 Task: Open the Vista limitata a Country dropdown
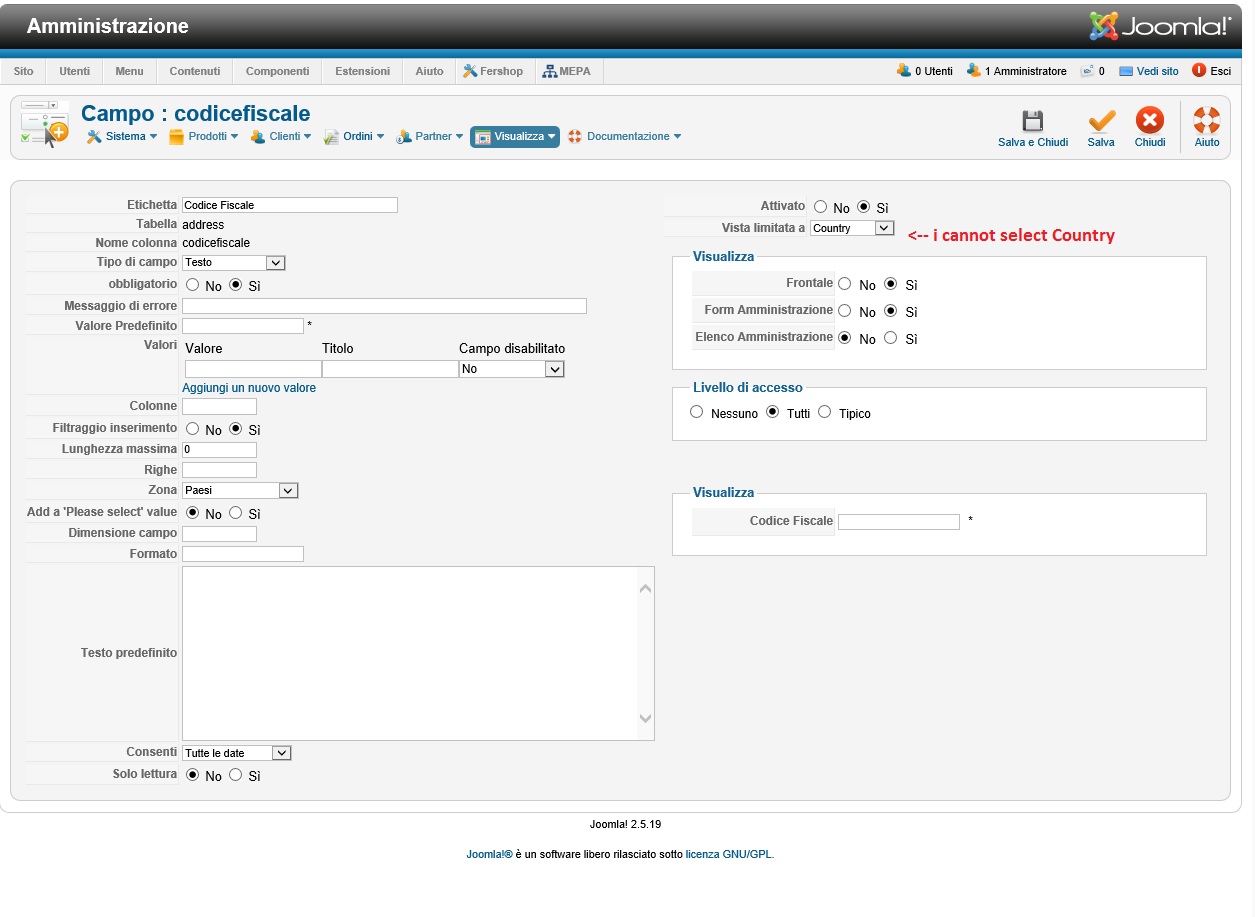pyautogui.click(x=852, y=228)
